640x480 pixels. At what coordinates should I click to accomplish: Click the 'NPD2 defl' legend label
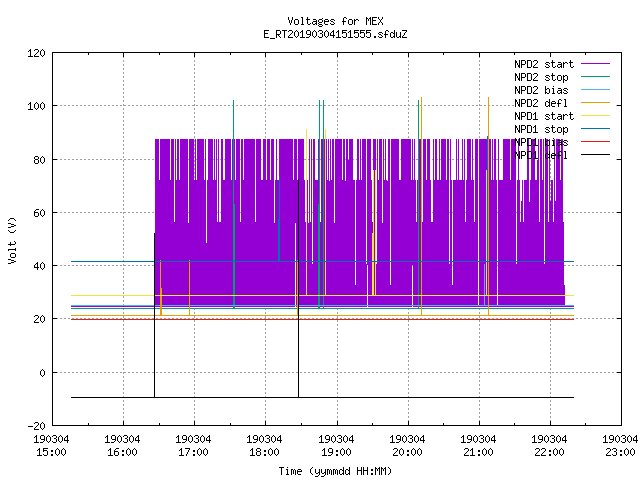click(x=541, y=103)
